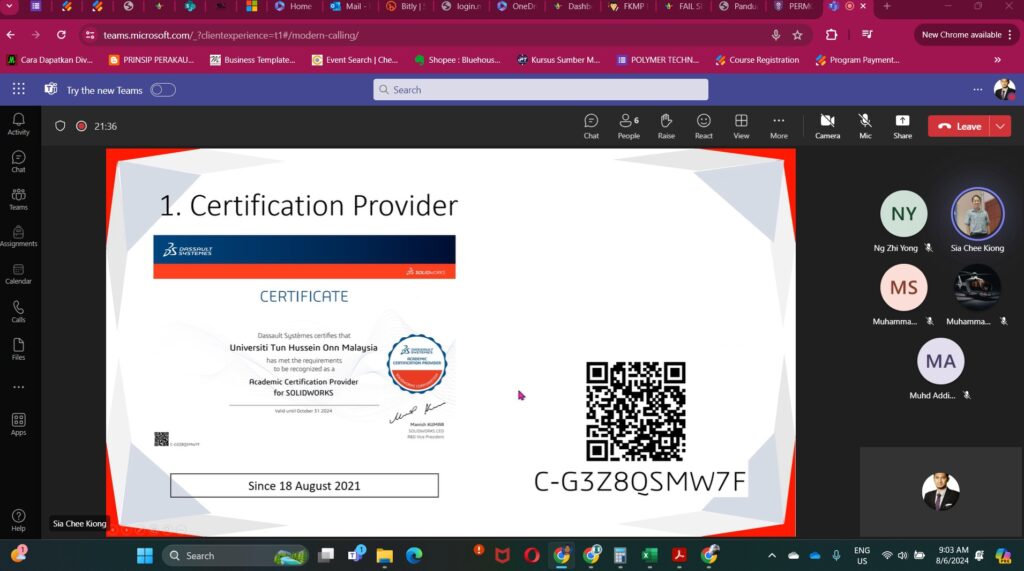The width and height of the screenshot is (1024, 571).
Task: Leave the meeting
Action: [959, 126]
